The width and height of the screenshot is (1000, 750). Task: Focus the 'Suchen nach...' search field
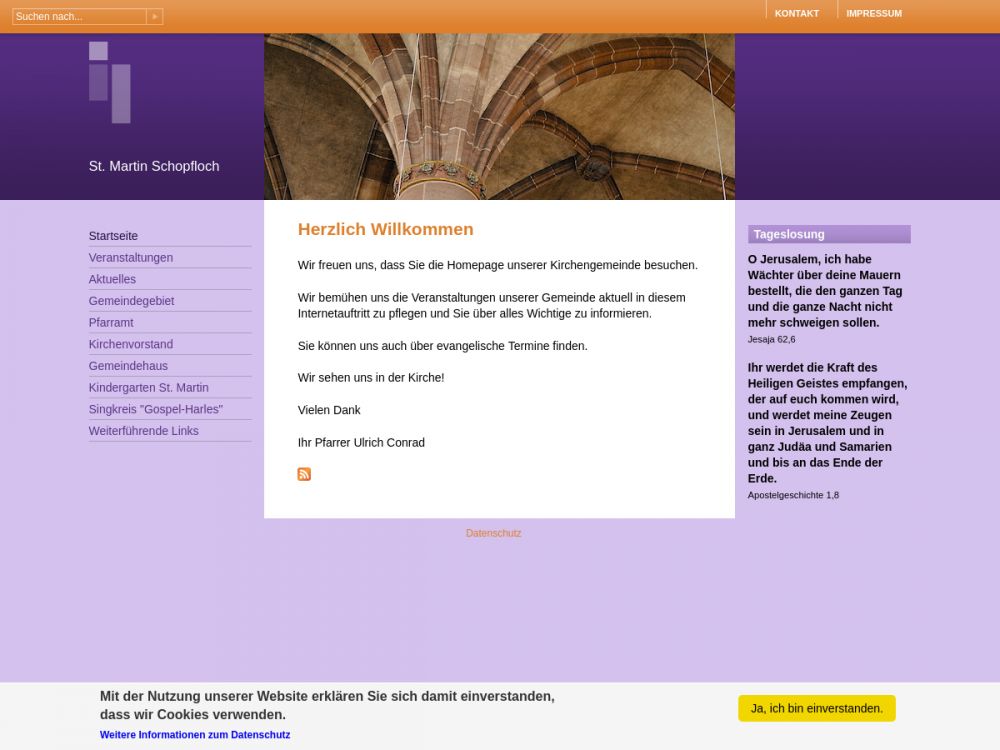[79, 16]
